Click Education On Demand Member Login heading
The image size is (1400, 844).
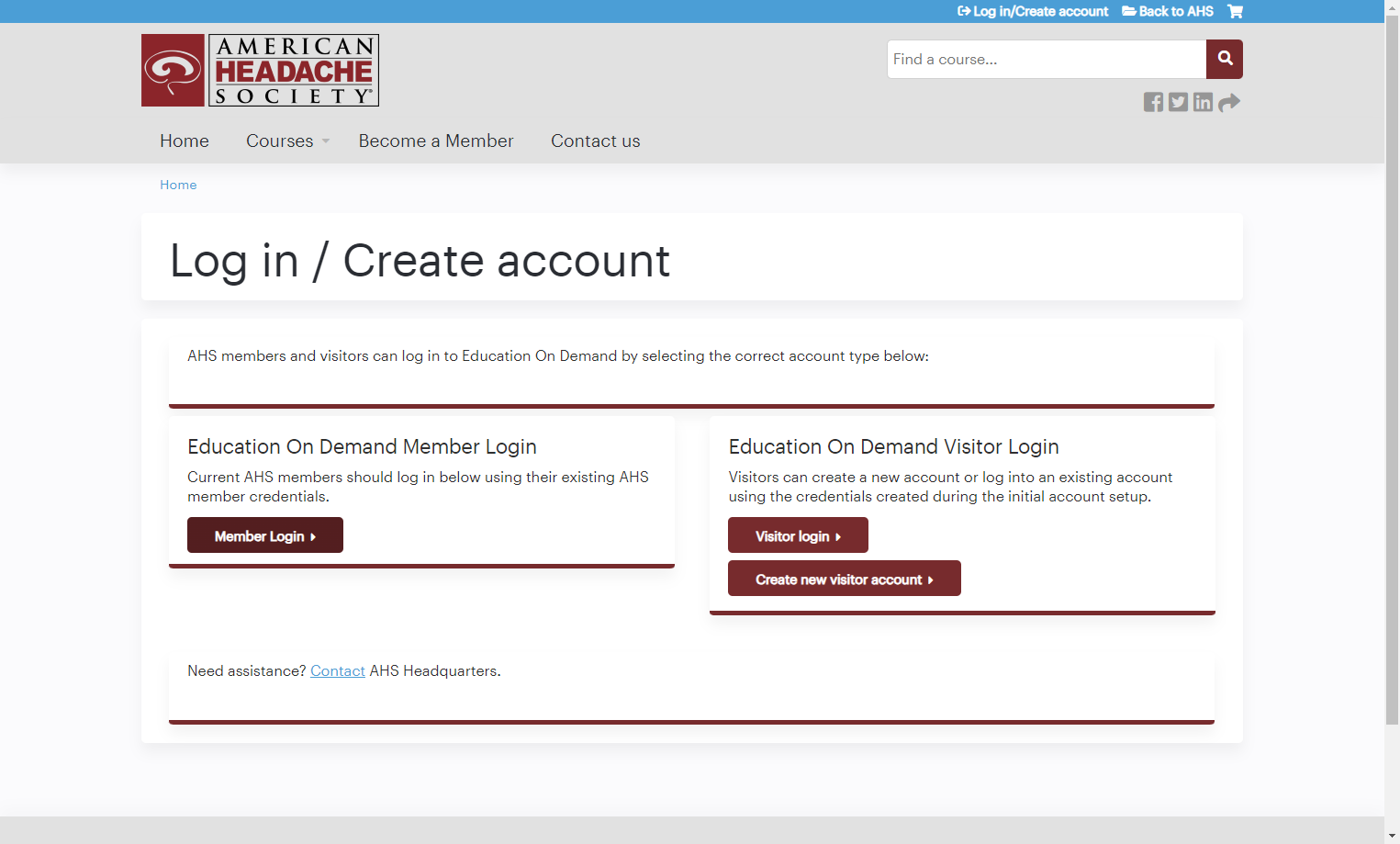tap(362, 446)
